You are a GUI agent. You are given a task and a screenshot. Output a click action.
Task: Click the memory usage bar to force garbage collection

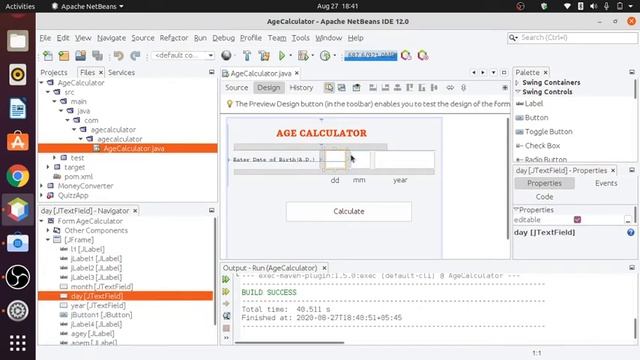coord(370,56)
